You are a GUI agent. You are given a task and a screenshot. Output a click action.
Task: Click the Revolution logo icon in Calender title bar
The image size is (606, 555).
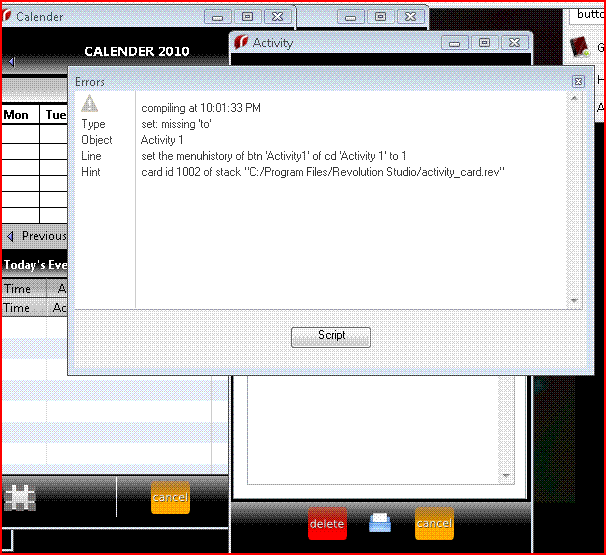point(6,15)
